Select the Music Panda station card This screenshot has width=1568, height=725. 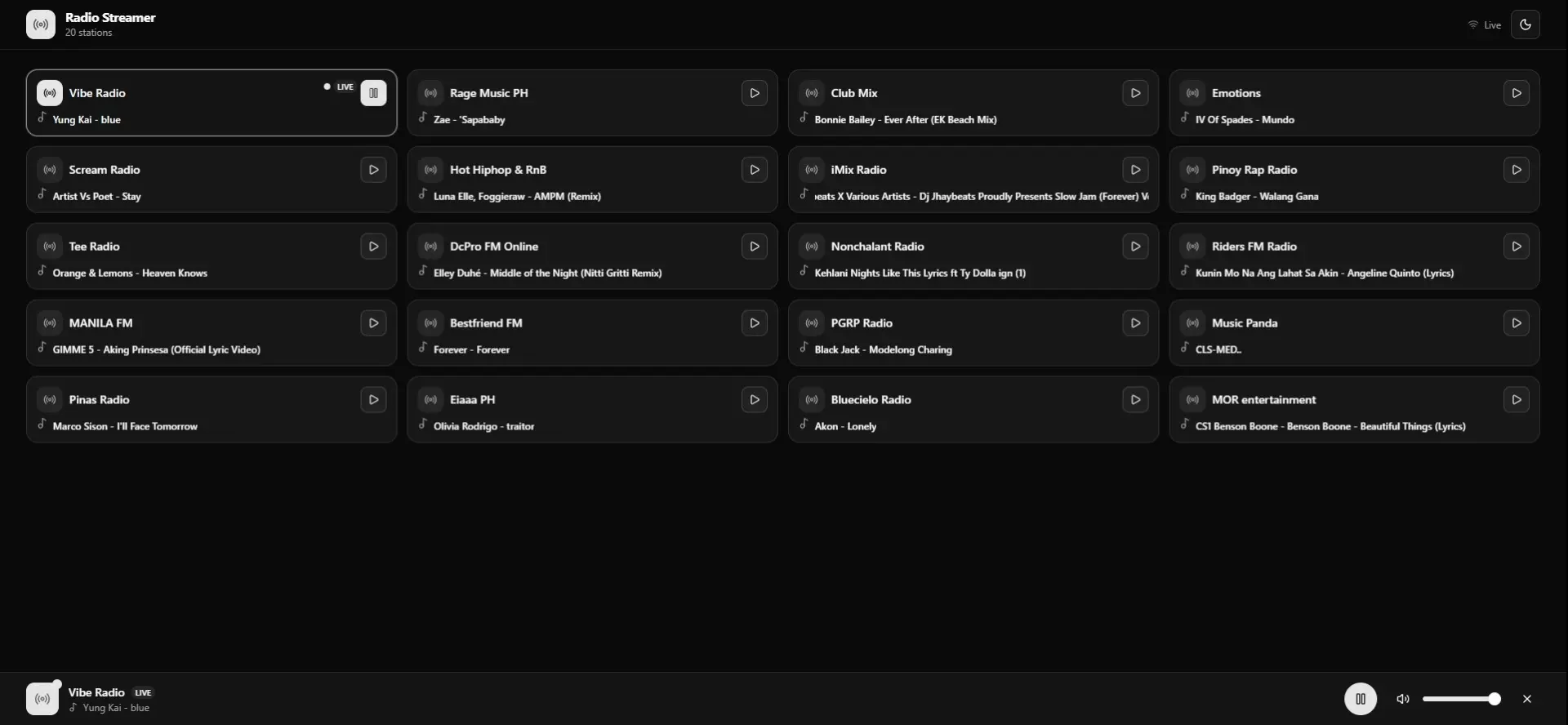[1354, 333]
